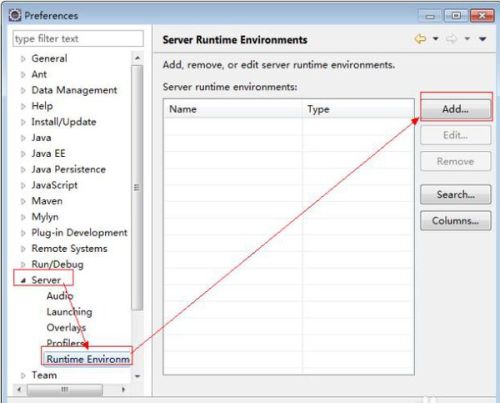
Task: Click the tree scroll-up arrow
Action: point(137,58)
